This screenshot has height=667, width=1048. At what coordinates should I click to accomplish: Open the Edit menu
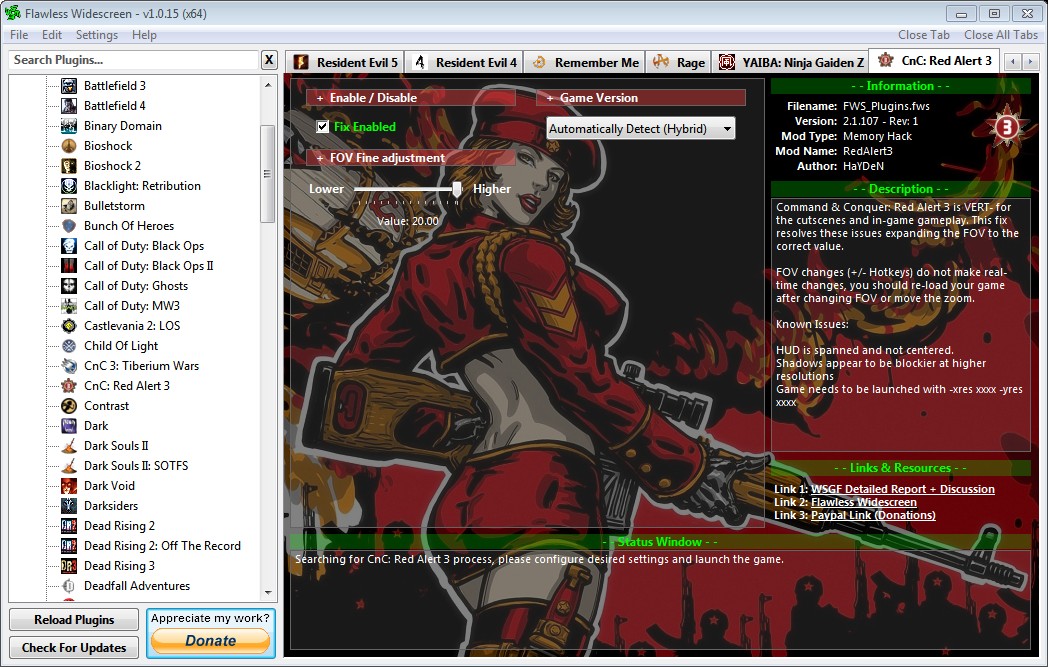(51, 35)
